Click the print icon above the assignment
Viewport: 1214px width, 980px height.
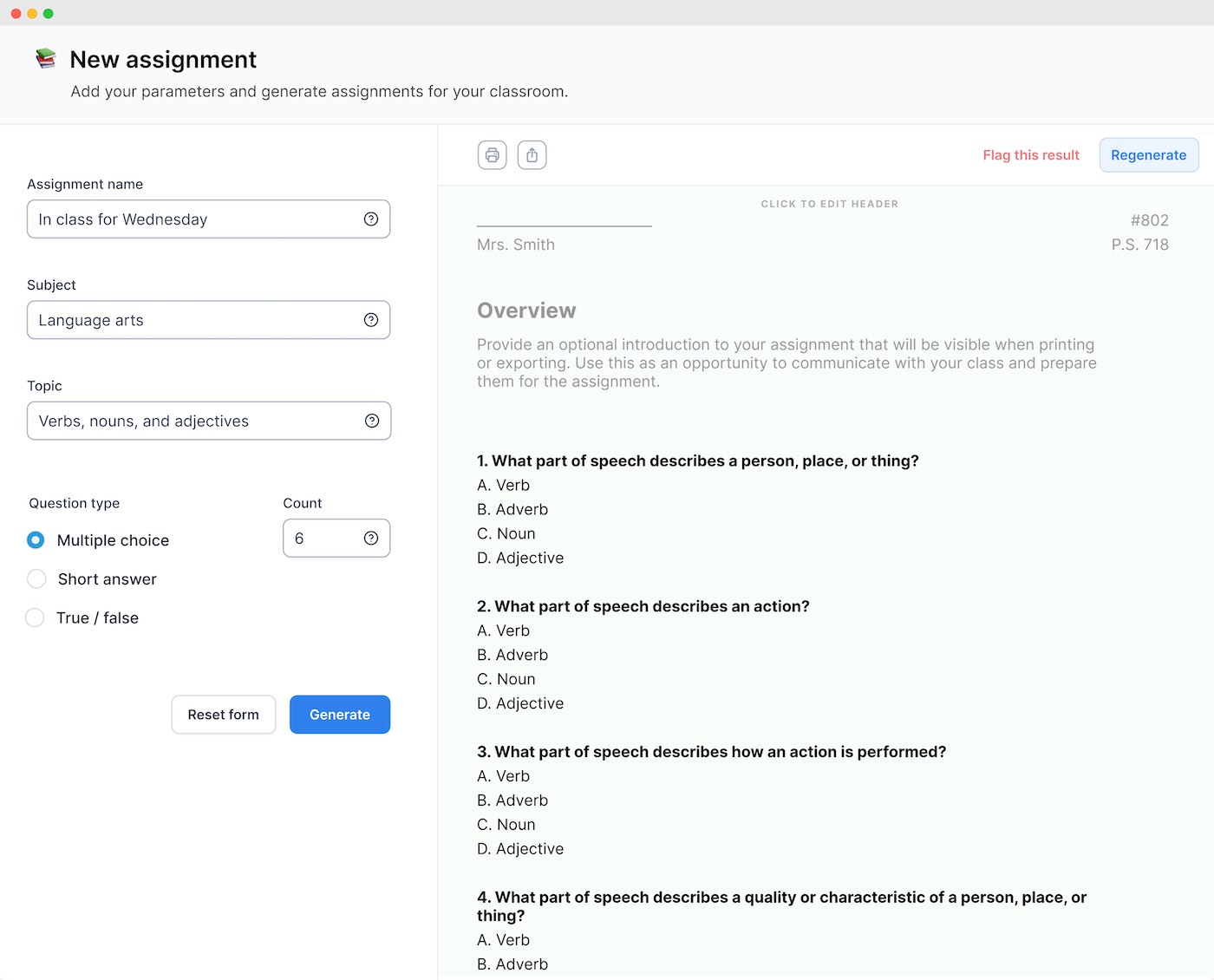coord(492,155)
